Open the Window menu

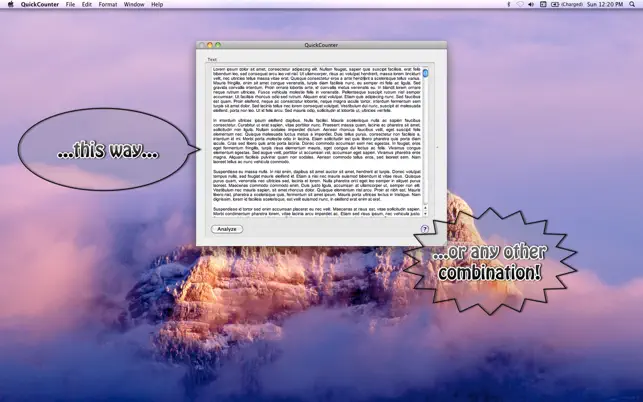134,5
